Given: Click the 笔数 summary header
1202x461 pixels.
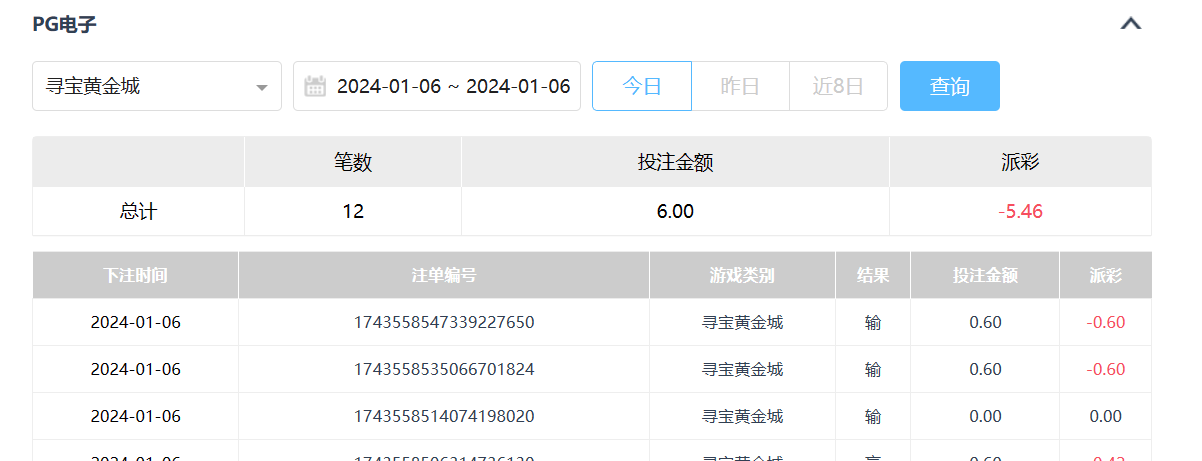Looking at the screenshot, I should pyautogui.click(x=353, y=162).
